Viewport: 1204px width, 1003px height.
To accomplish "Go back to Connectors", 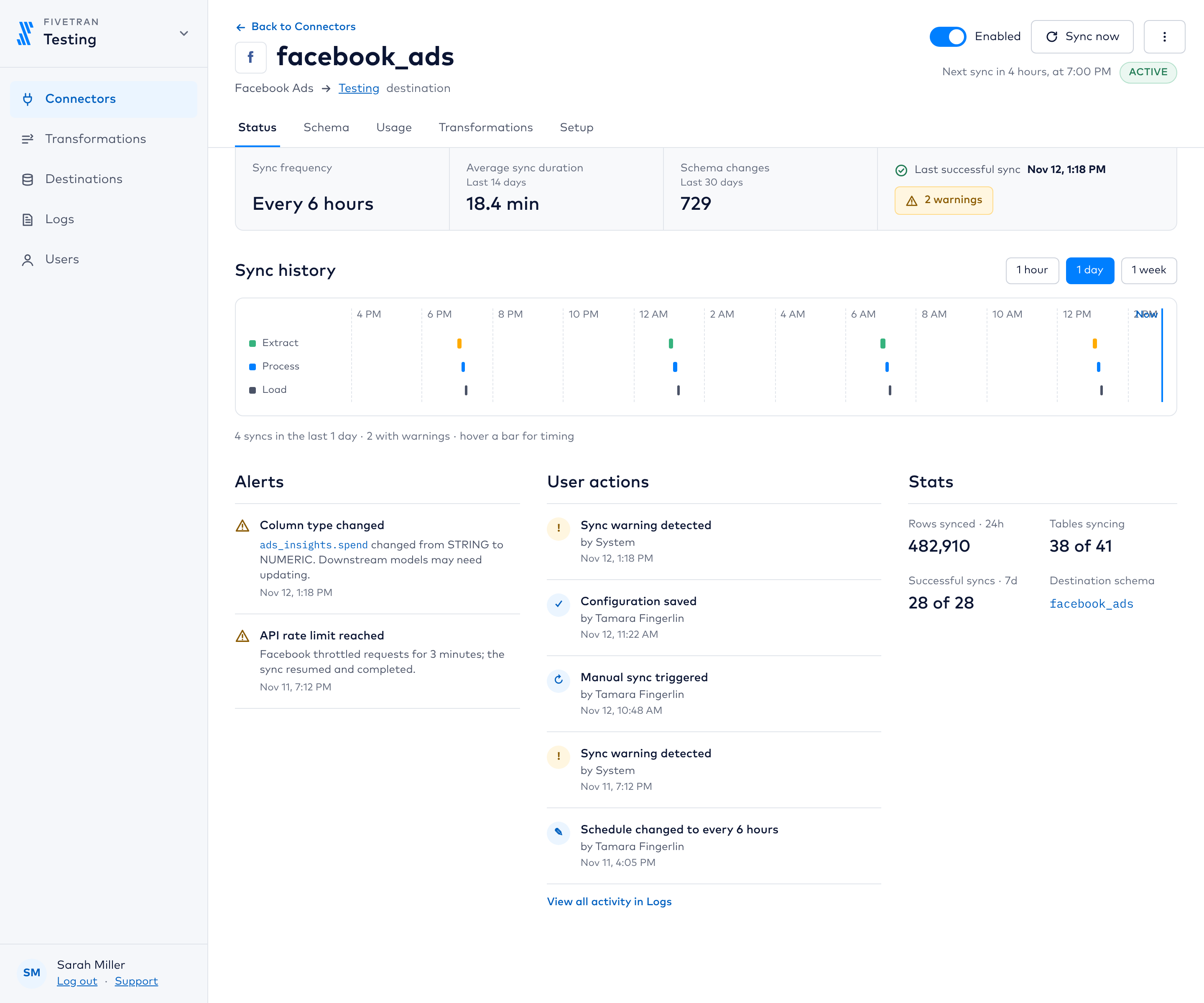I will click(x=296, y=26).
